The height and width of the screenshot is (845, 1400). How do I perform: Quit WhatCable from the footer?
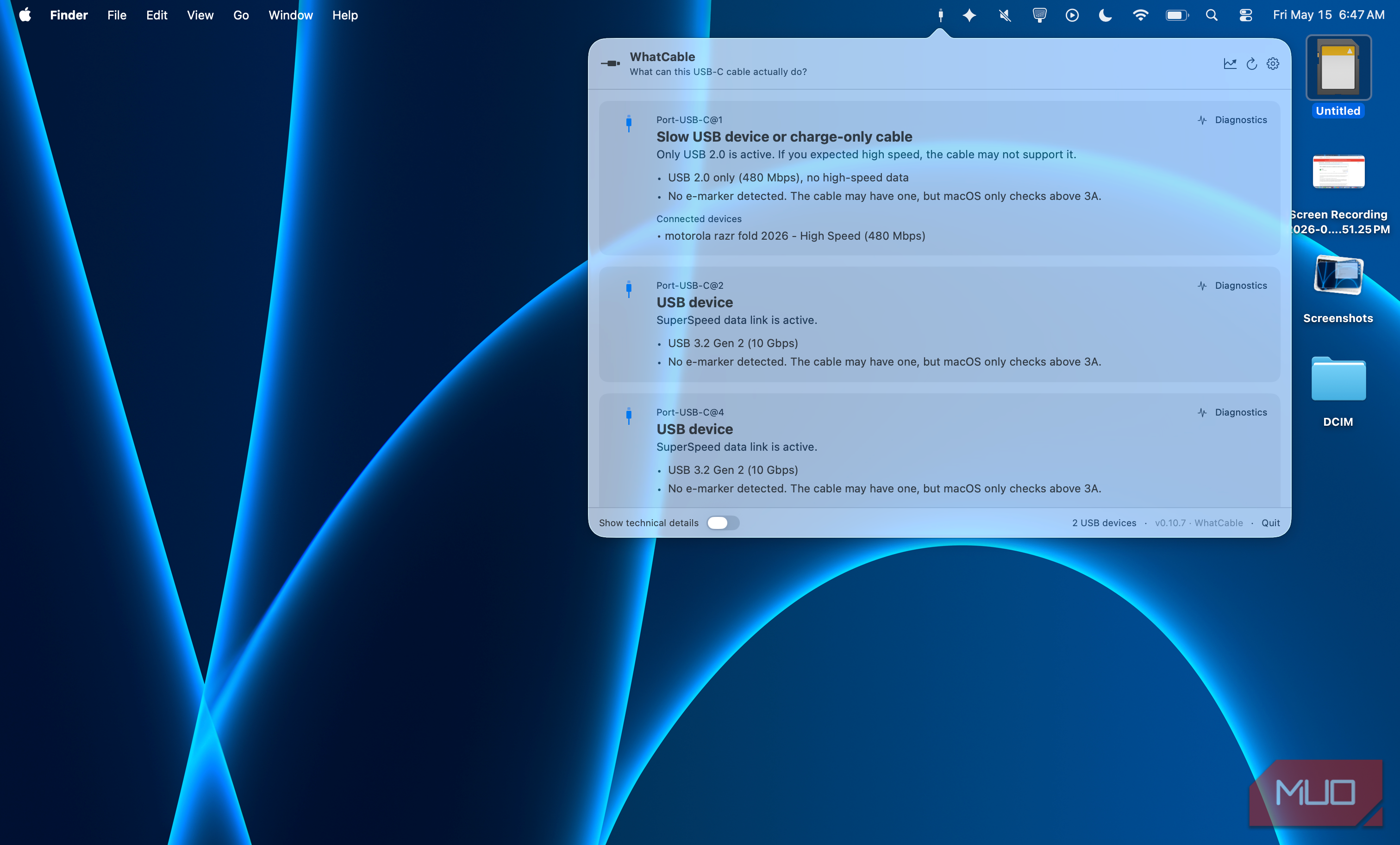(1270, 523)
